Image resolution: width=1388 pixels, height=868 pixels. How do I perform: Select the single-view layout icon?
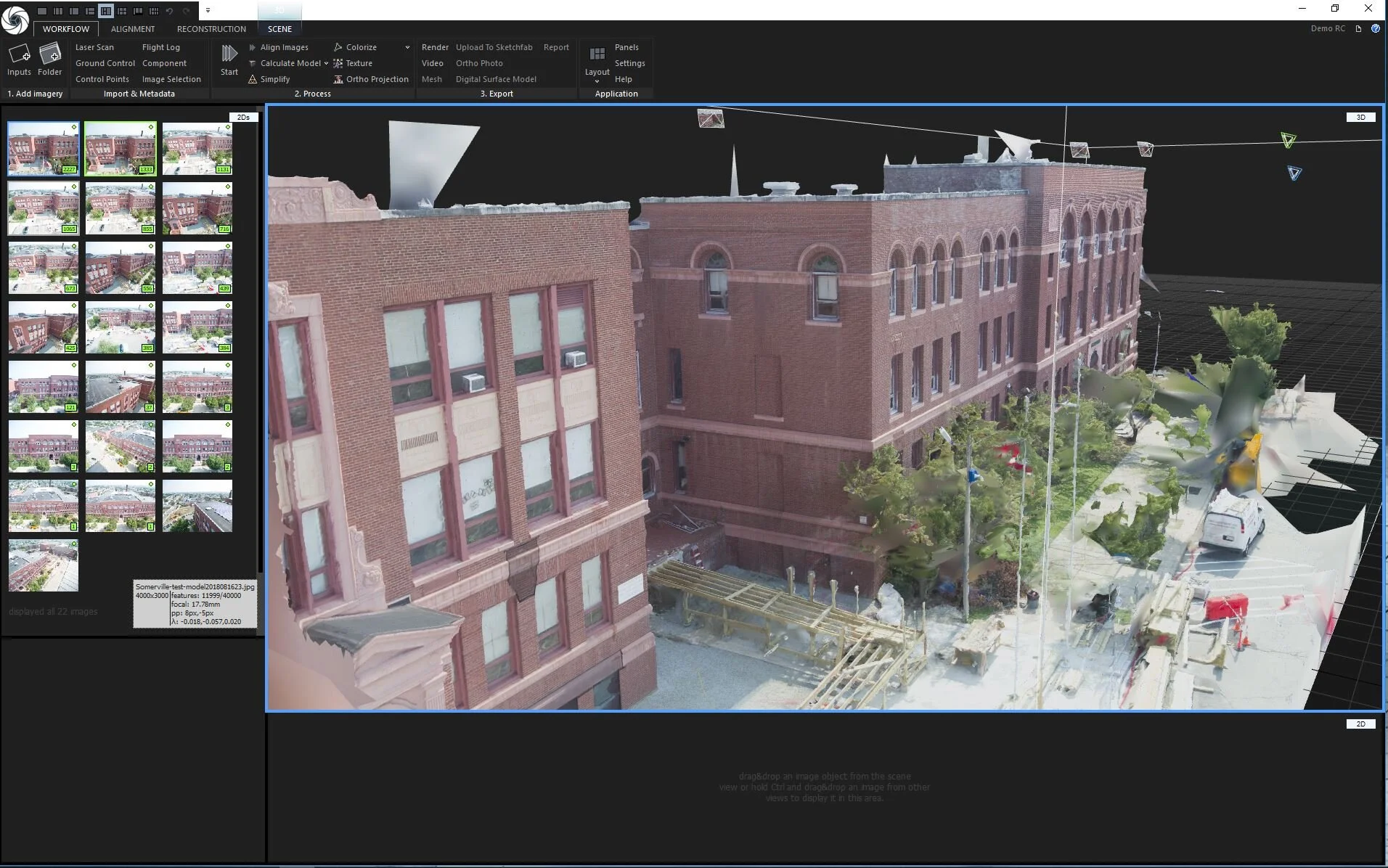(x=42, y=11)
